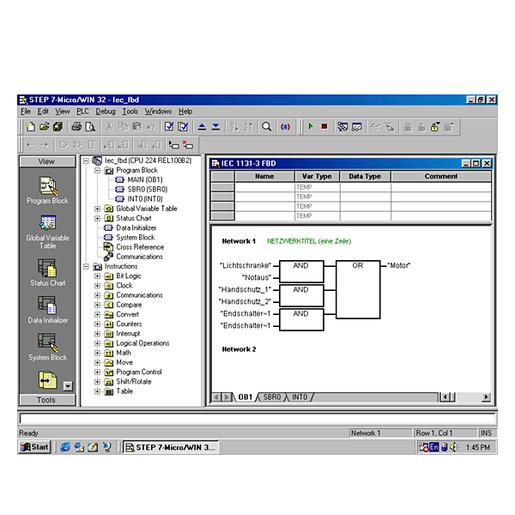Click the View bar header button
The height and width of the screenshot is (515, 515).
[x=47, y=162]
